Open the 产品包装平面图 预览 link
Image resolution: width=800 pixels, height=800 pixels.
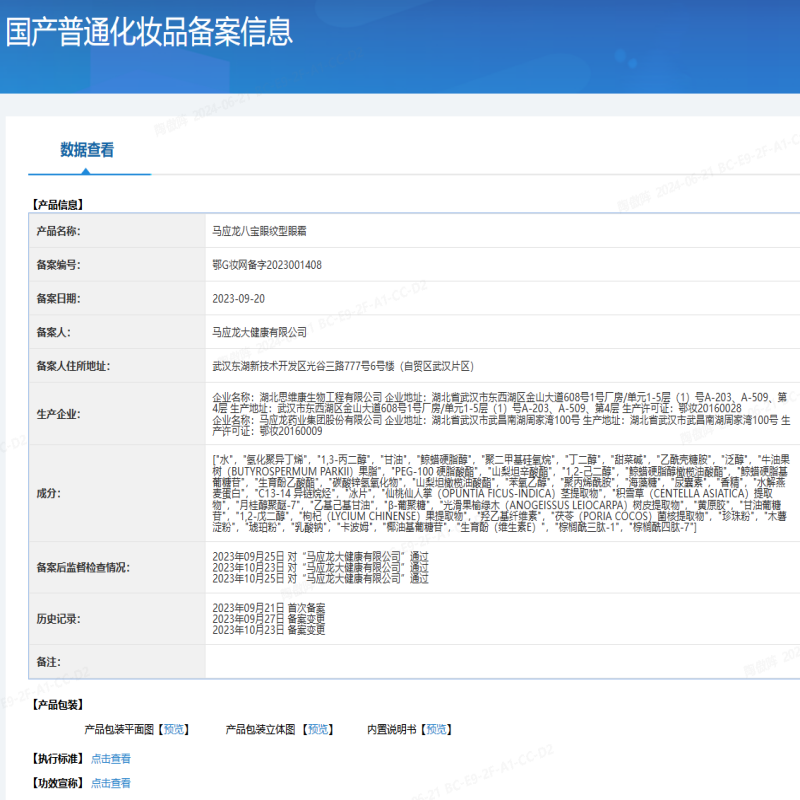[172, 728]
